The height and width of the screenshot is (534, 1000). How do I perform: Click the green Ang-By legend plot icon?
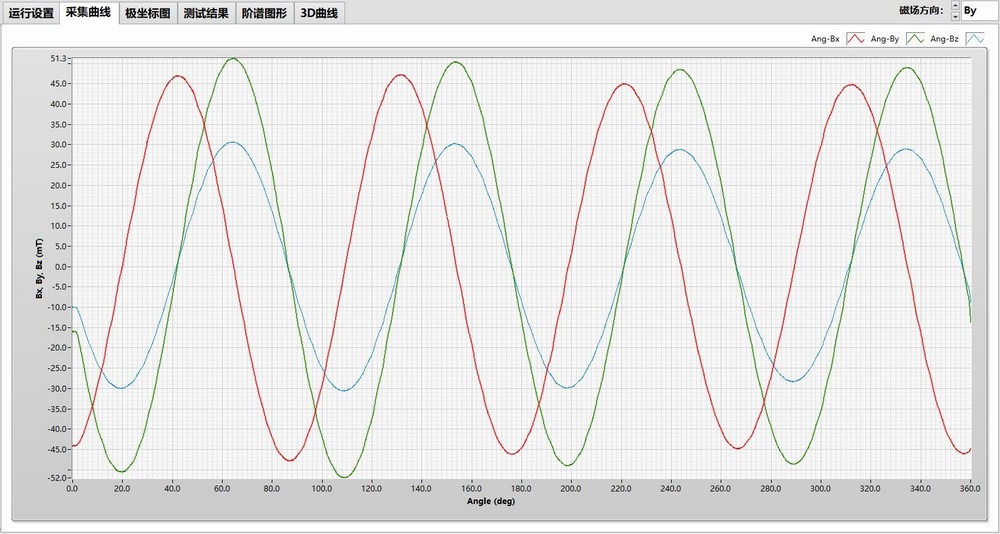click(x=915, y=39)
